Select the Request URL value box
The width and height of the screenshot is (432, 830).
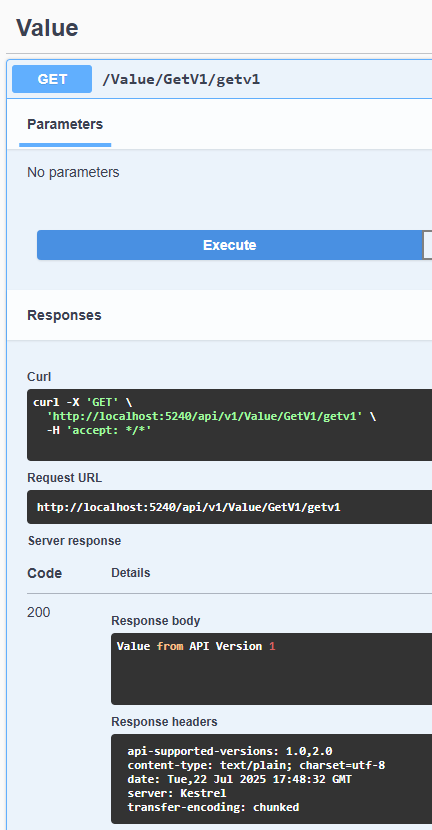pyautogui.click(x=230, y=507)
